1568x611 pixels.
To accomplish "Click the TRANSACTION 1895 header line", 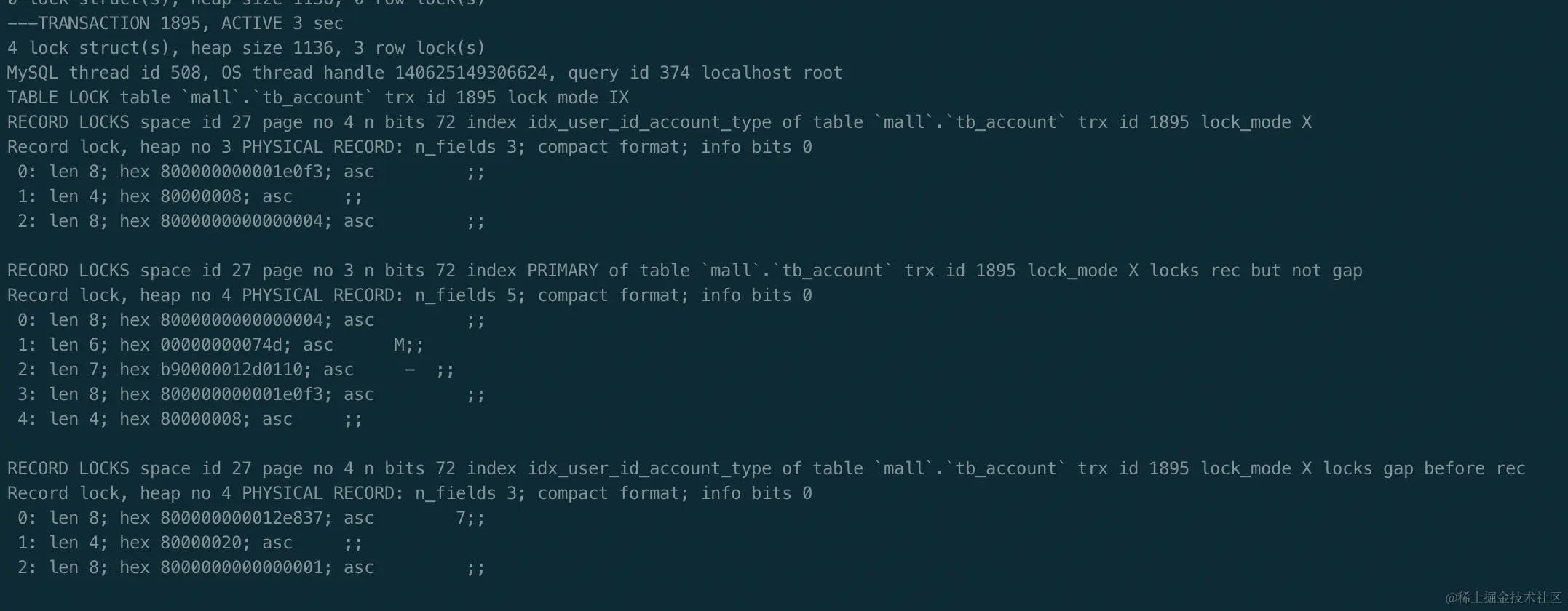I will (x=175, y=23).
